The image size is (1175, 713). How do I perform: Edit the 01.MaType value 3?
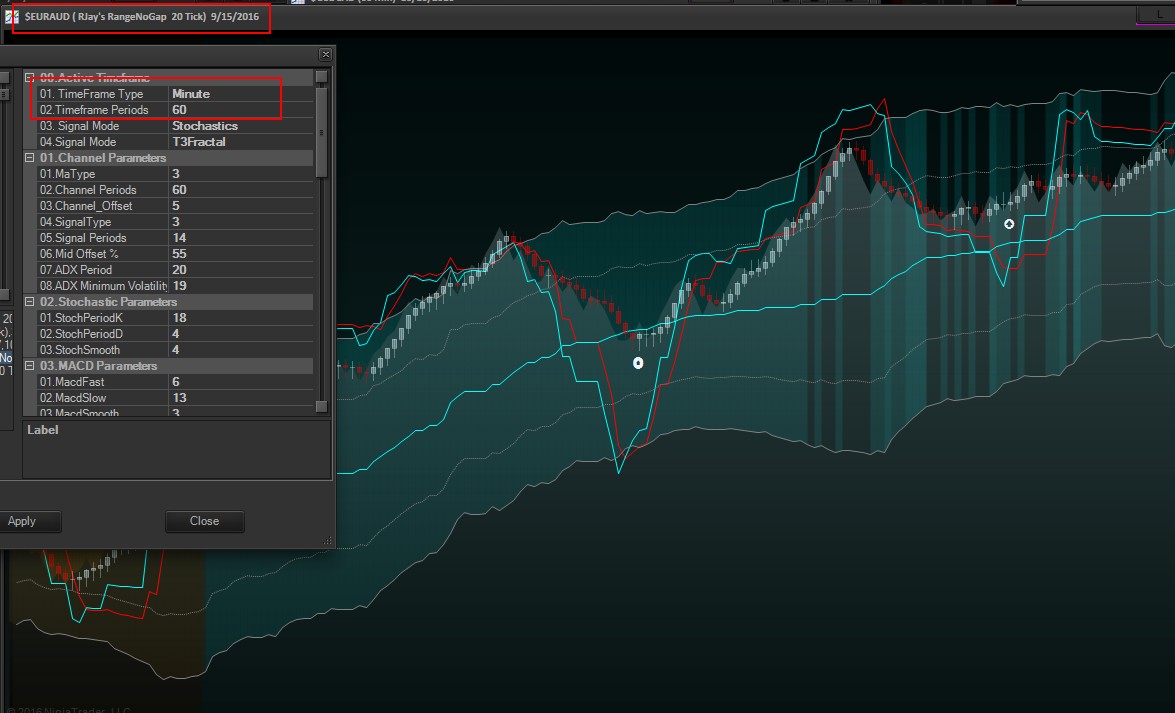click(241, 174)
